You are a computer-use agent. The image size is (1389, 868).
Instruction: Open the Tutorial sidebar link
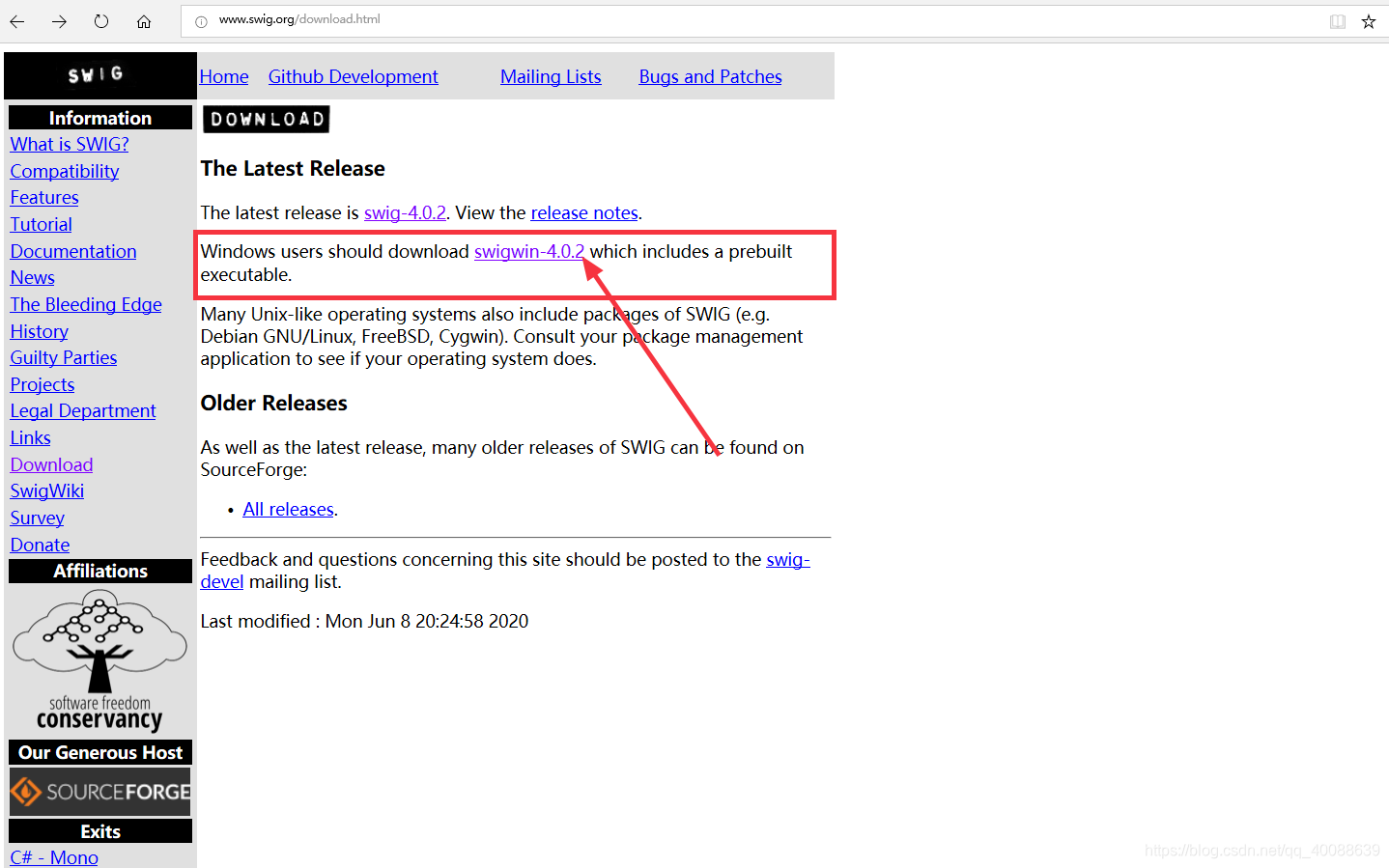41,224
